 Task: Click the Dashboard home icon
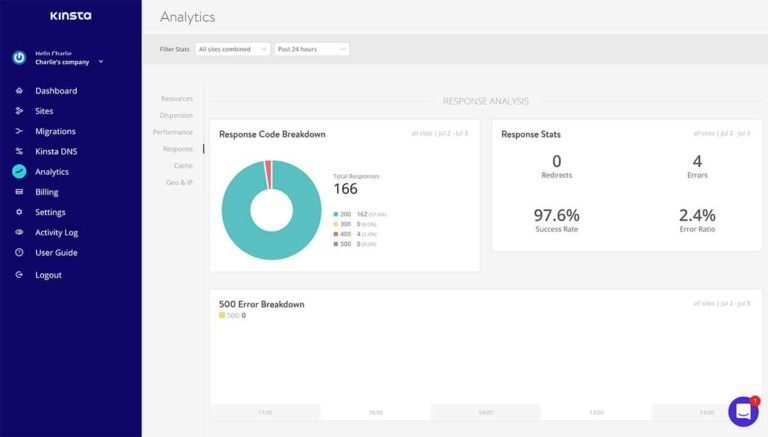(x=19, y=91)
